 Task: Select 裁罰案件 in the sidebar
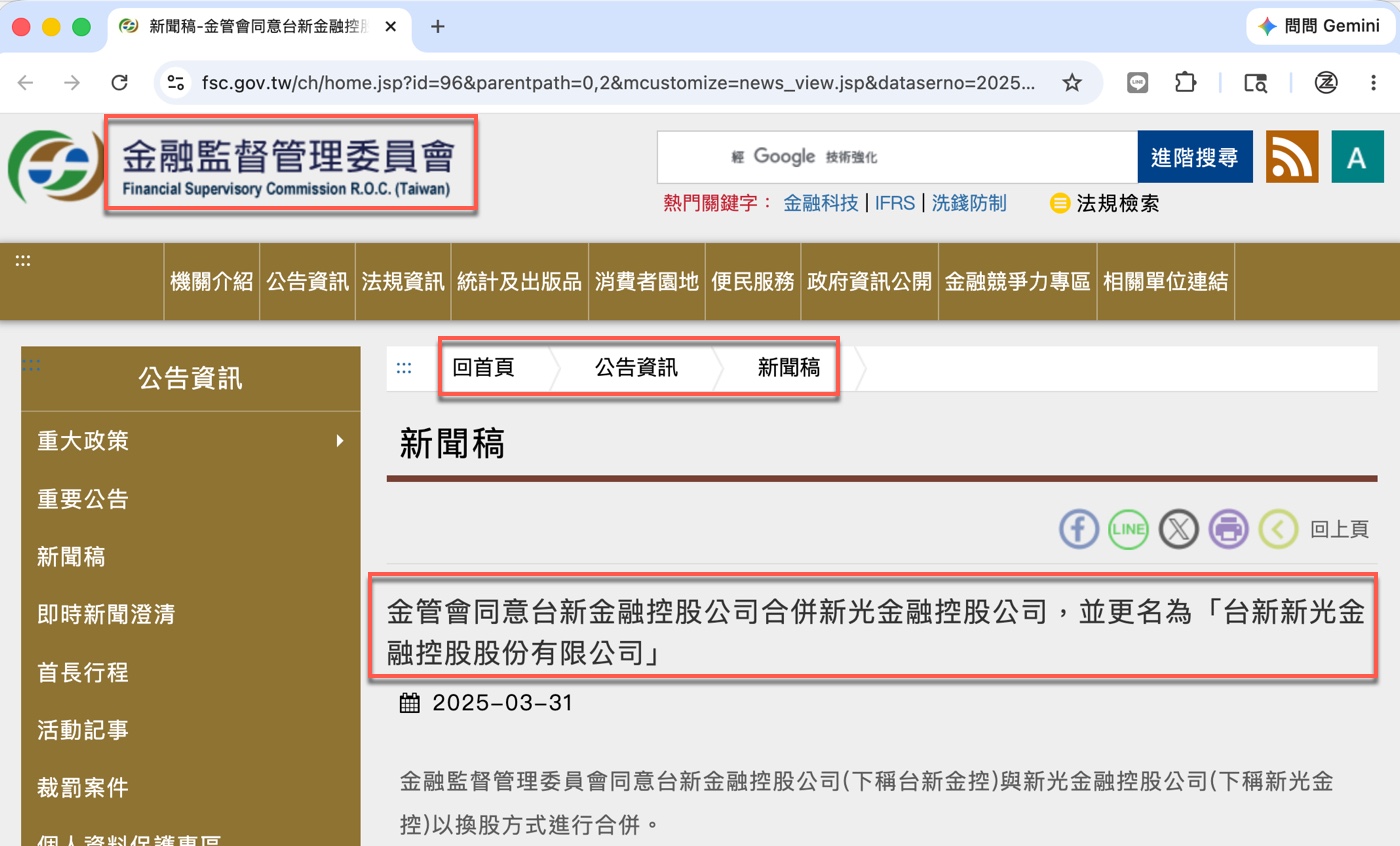click(83, 788)
